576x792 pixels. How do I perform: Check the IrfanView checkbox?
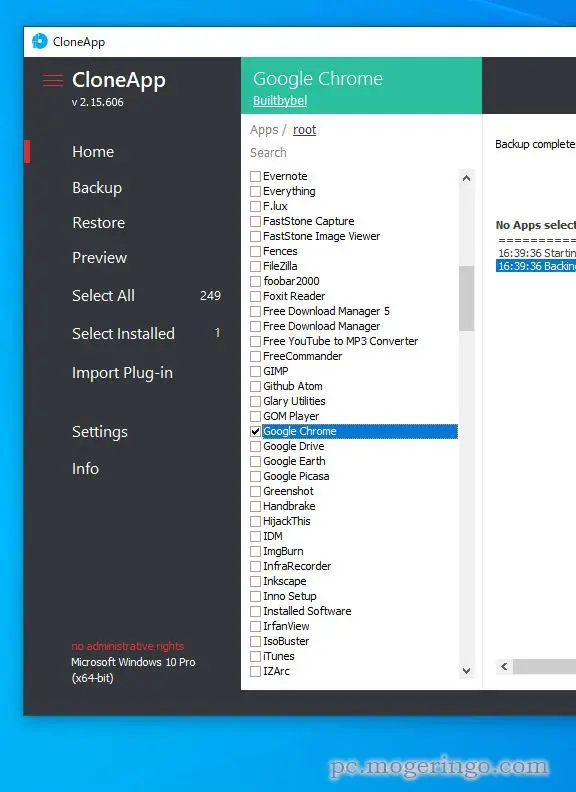256,626
